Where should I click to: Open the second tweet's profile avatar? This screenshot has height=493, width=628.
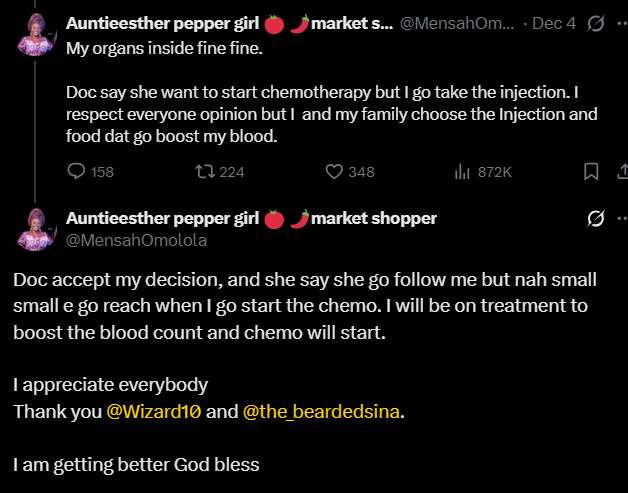37,229
